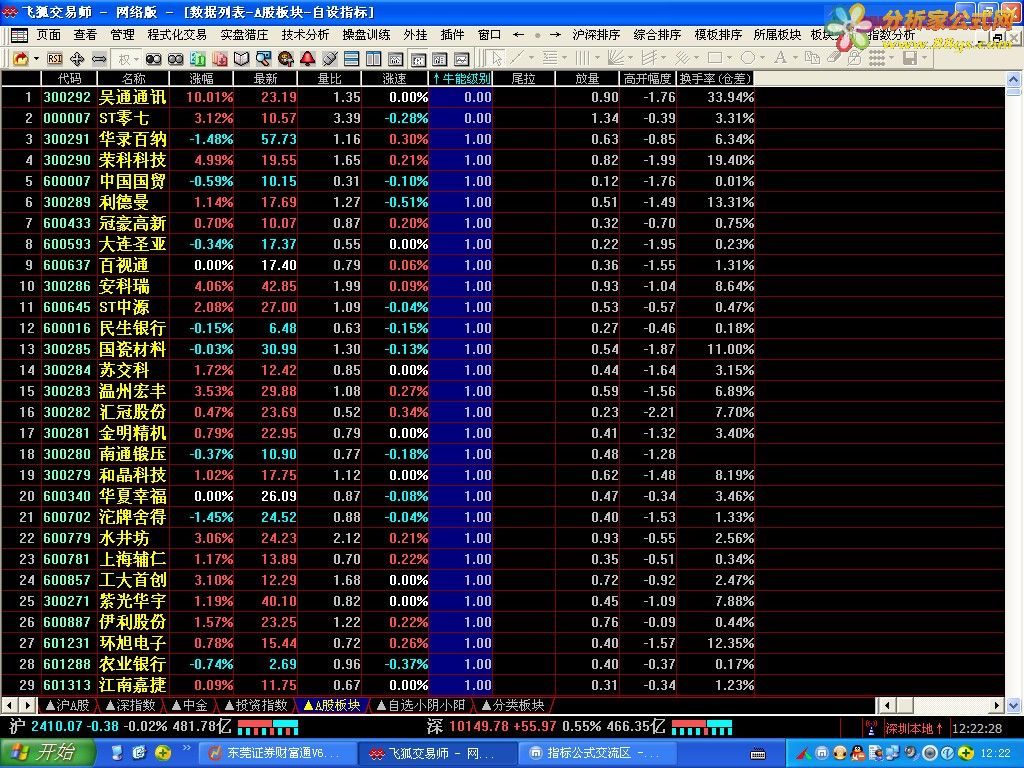Screen dimensions: 1024x768
Task: Open the 权 adjustment dropdown
Action: tap(127, 59)
